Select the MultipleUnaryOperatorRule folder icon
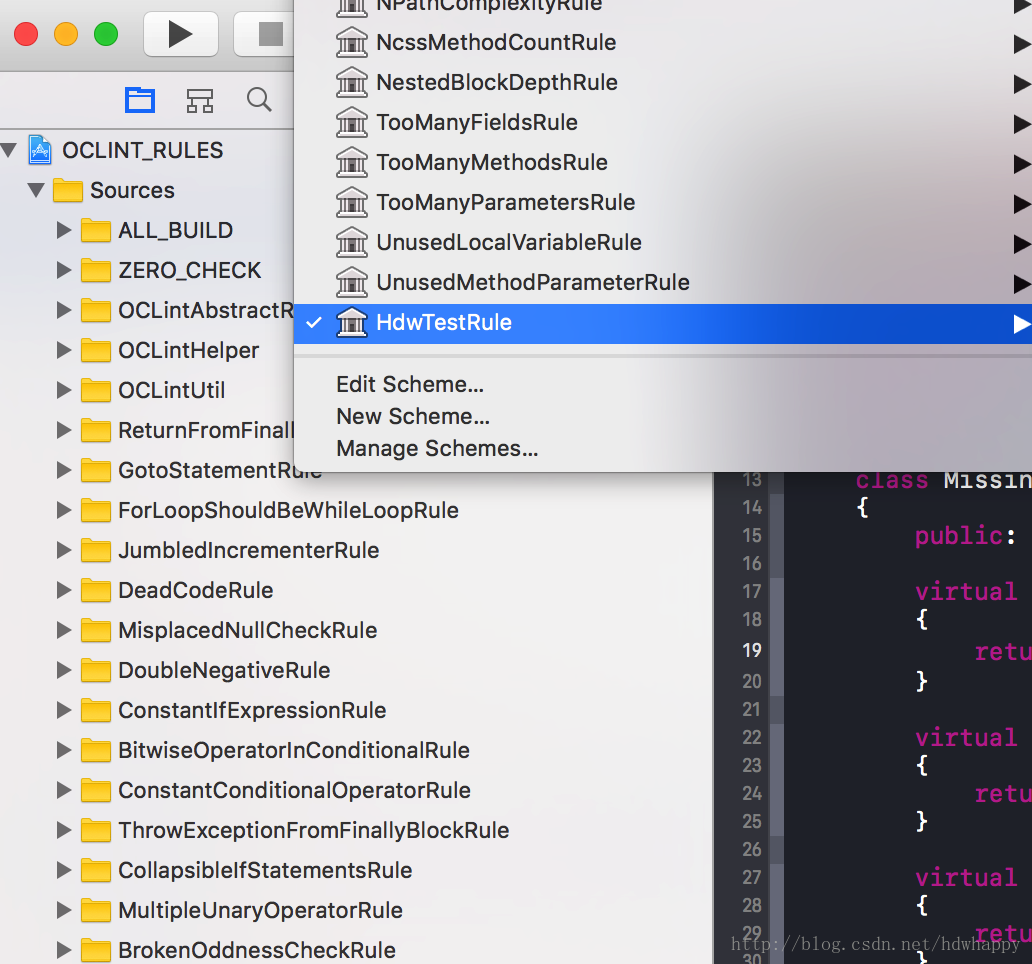Image resolution: width=1032 pixels, height=964 pixels. pos(95,911)
